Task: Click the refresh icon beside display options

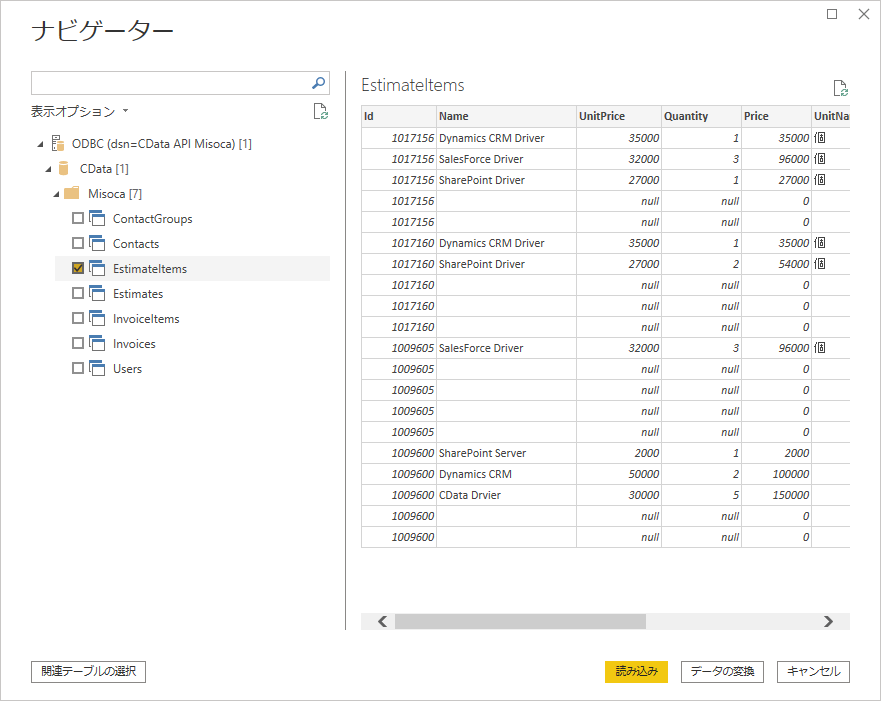Action: (x=320, y=111)
